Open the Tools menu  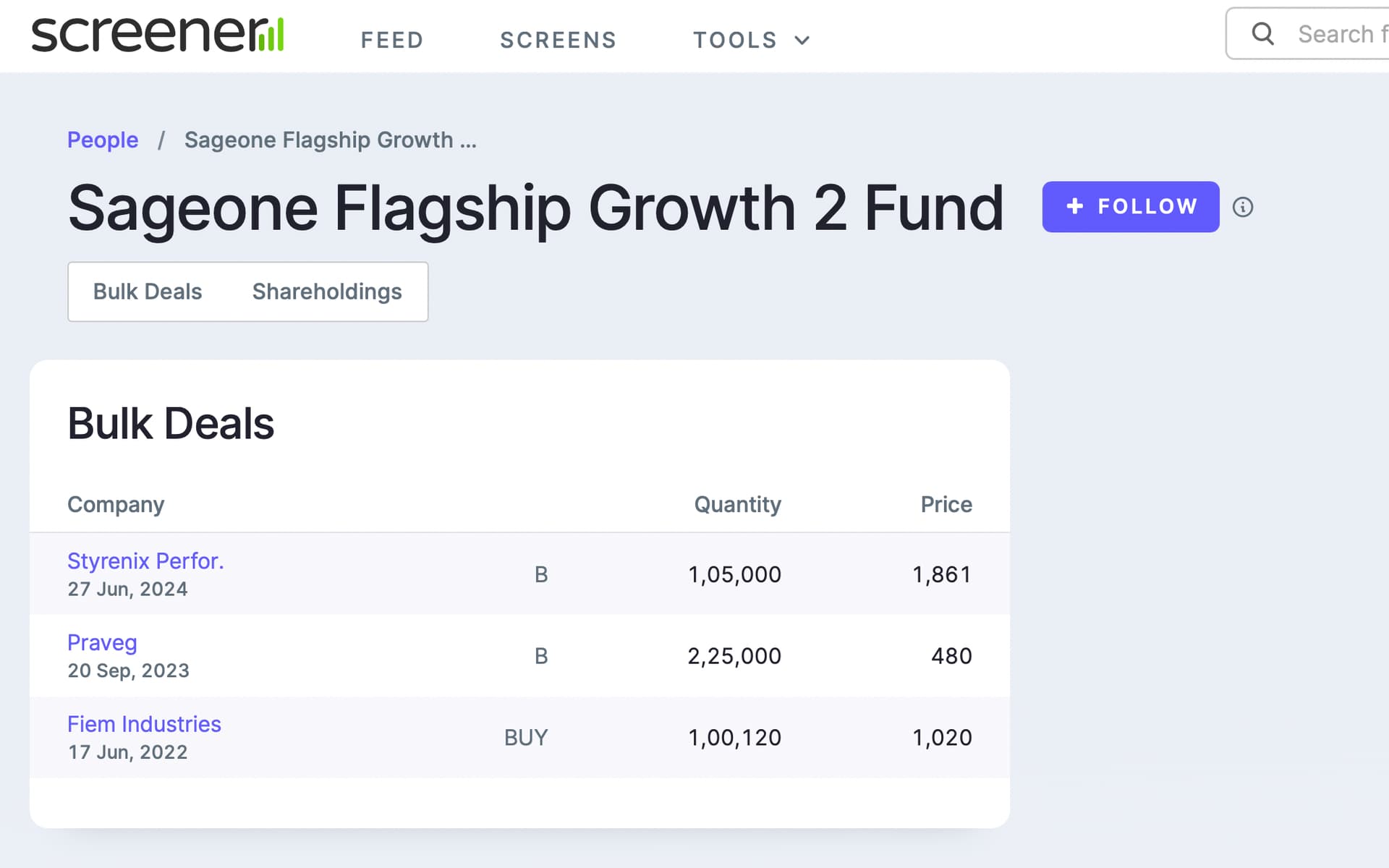[751, 40]
